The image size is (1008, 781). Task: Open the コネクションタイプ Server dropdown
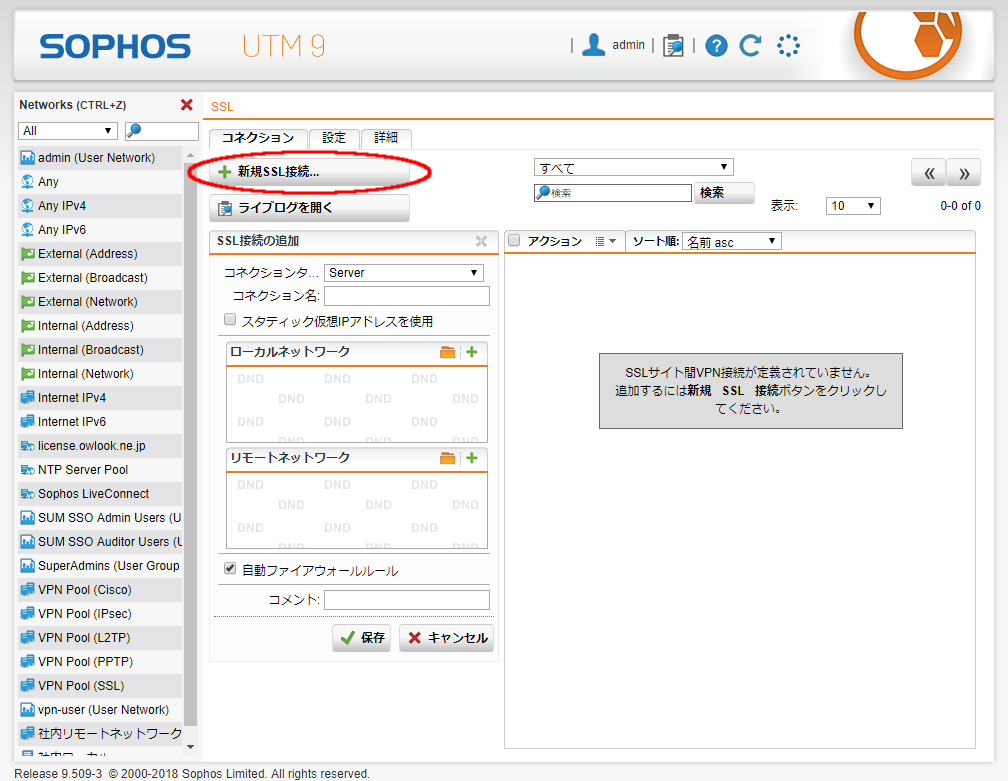point(403,273)
